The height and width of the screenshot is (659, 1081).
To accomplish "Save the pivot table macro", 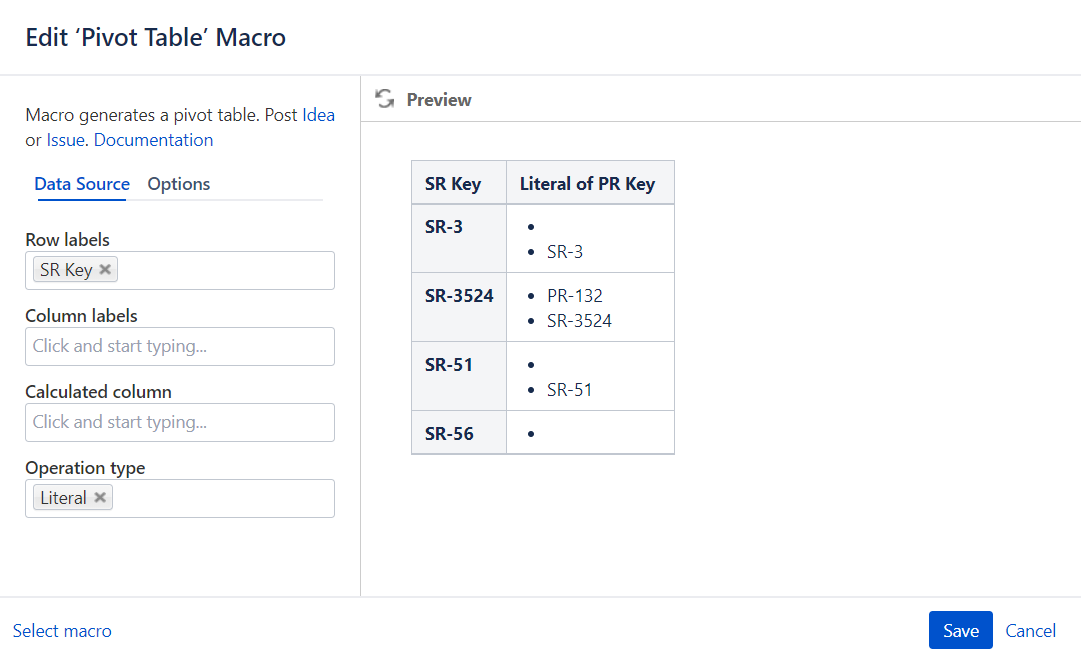I will click(x=960, y=630).
